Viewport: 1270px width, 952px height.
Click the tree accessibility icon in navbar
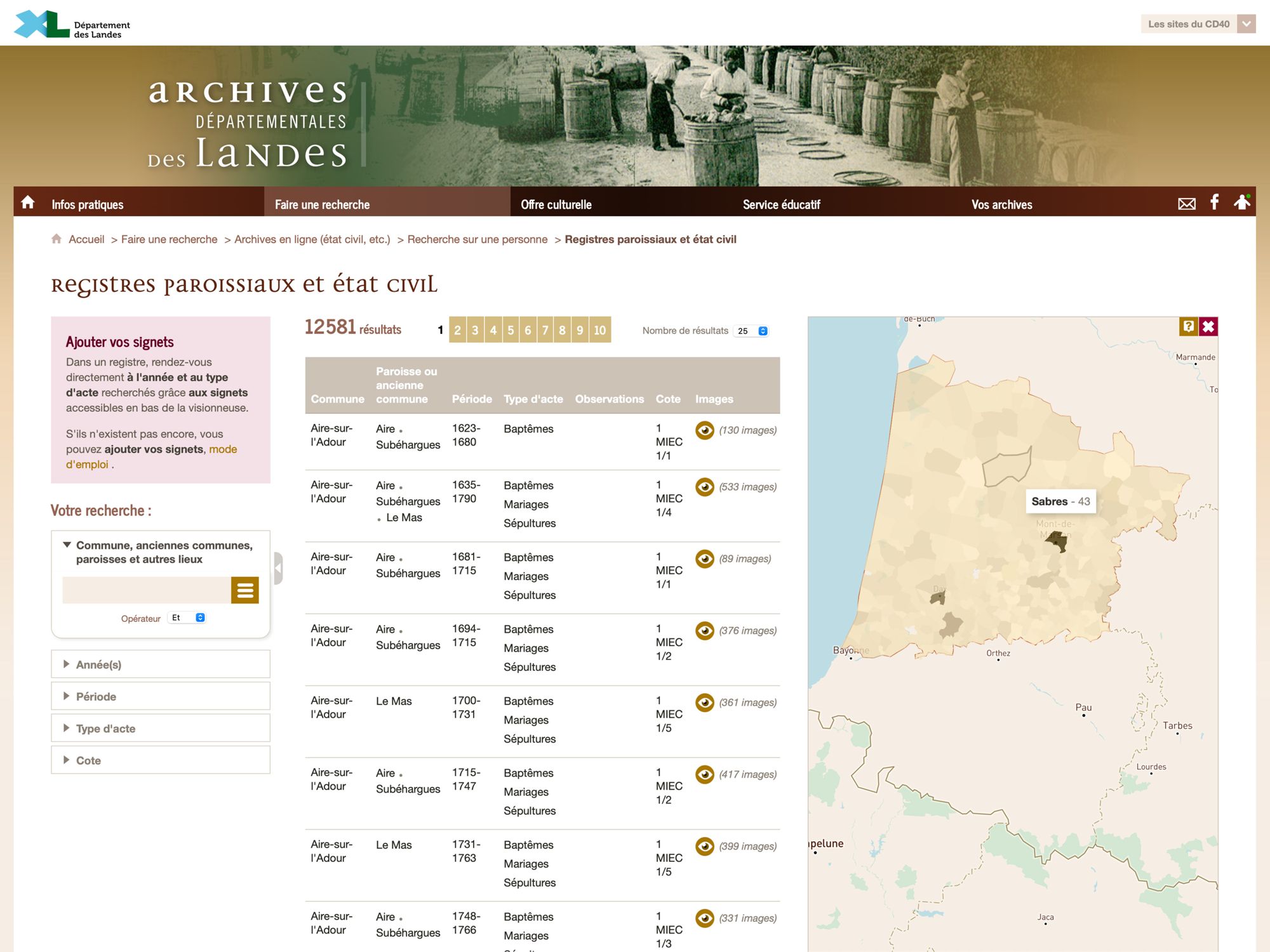pos(1241,202)
